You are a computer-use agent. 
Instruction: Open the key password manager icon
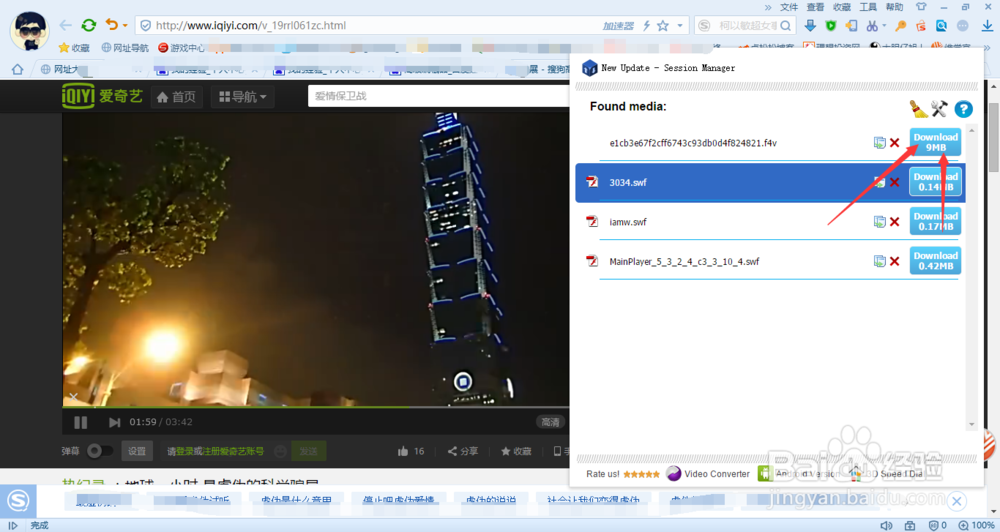pyautogui.click(x=901, y=26)
